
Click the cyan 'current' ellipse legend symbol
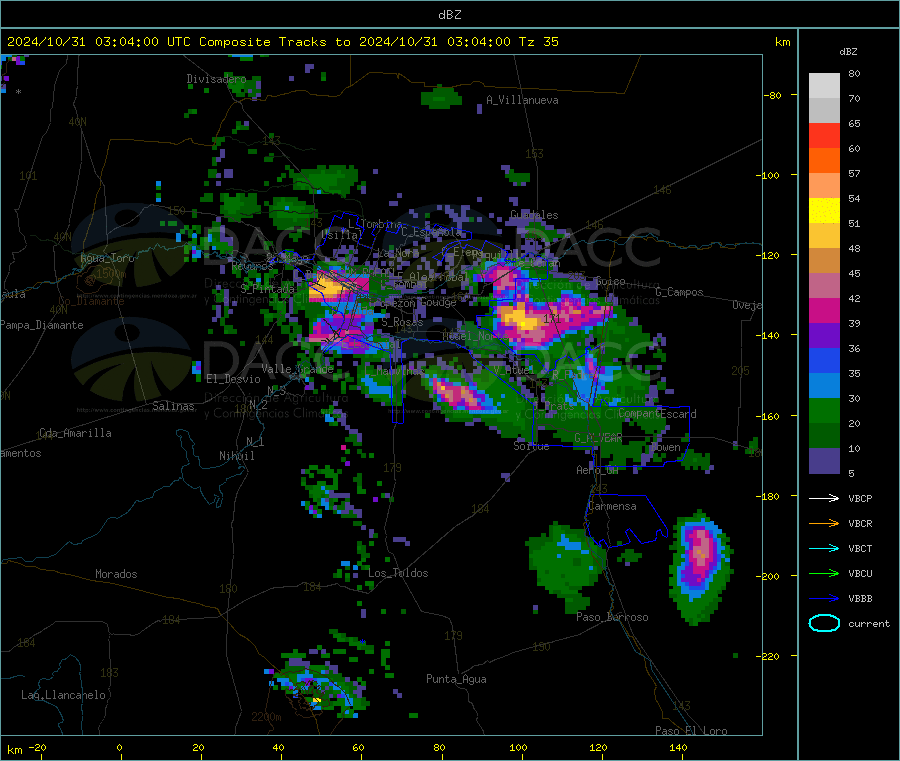pos(824,623)
